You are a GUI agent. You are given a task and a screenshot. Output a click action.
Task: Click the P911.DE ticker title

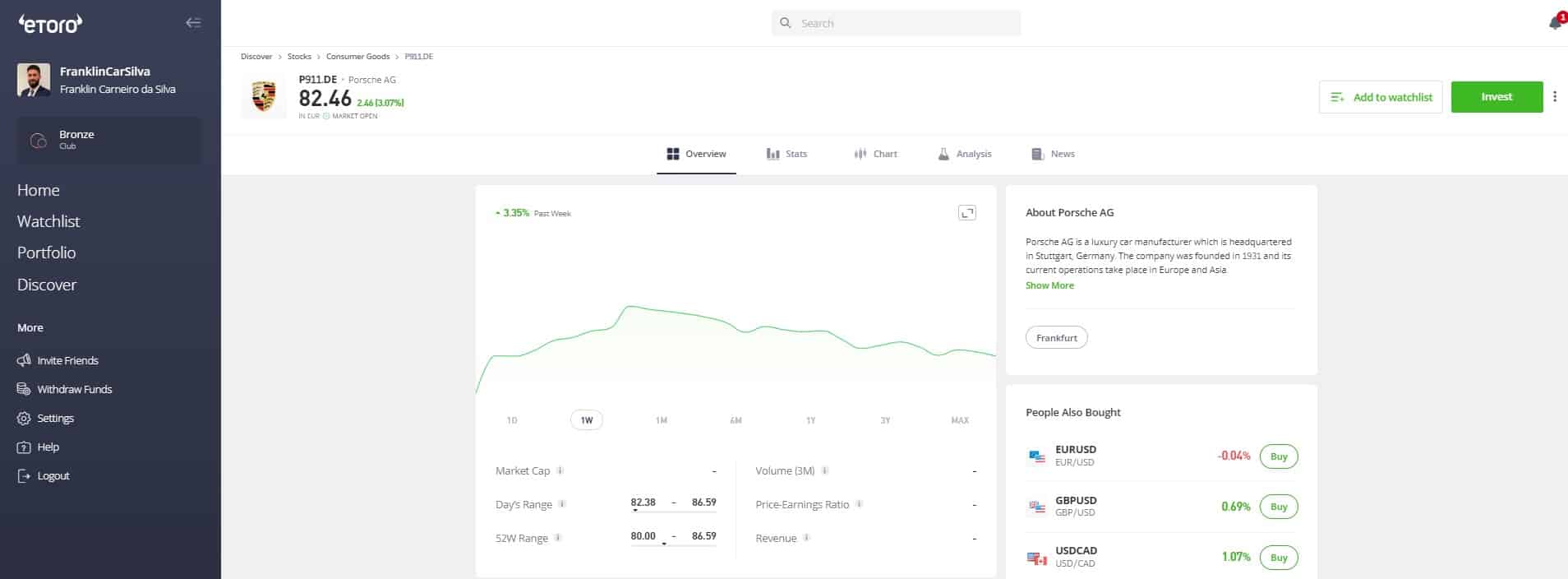(318, 80)
